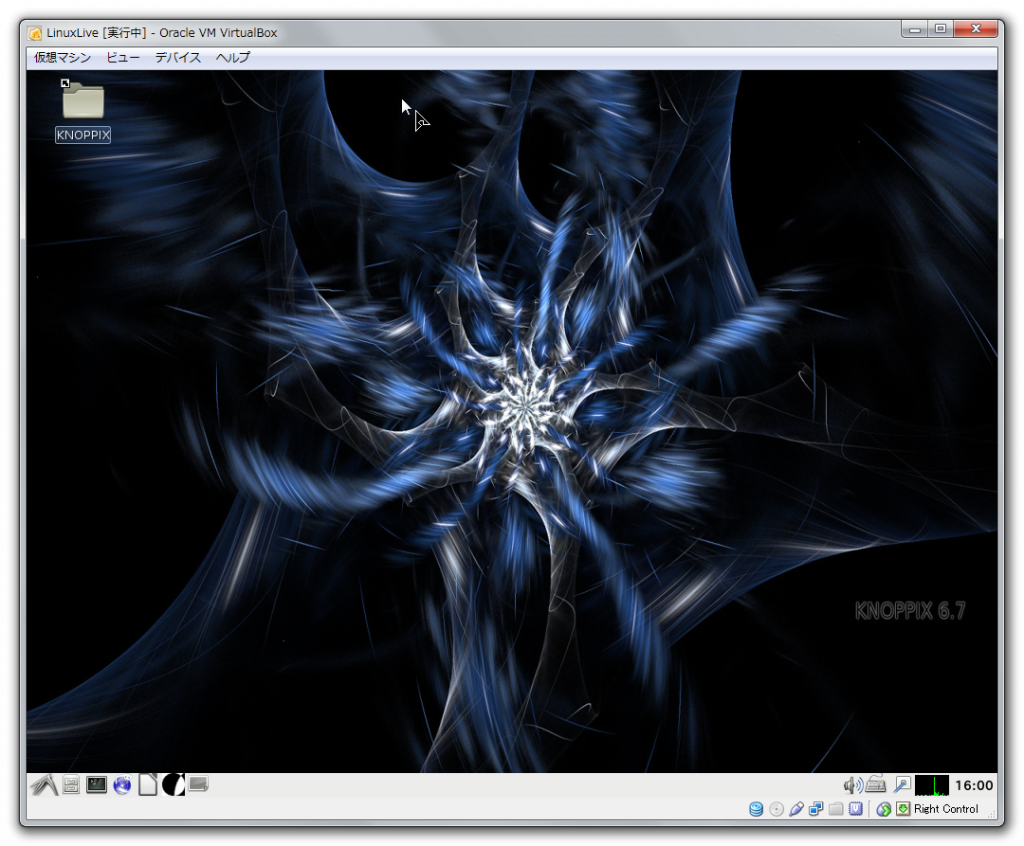
Task: Click the CPU usage monitor graph
Action: pyautogui.click(x=931, y=785)
